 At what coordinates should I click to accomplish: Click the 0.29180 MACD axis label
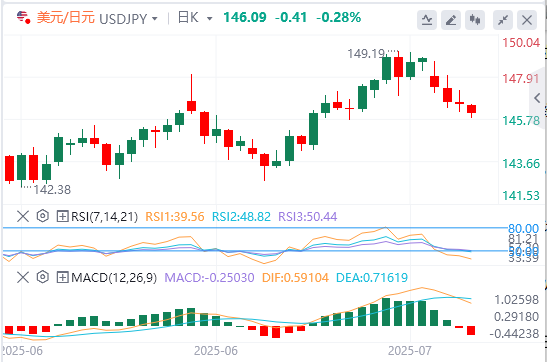click(x=517, y=317)
